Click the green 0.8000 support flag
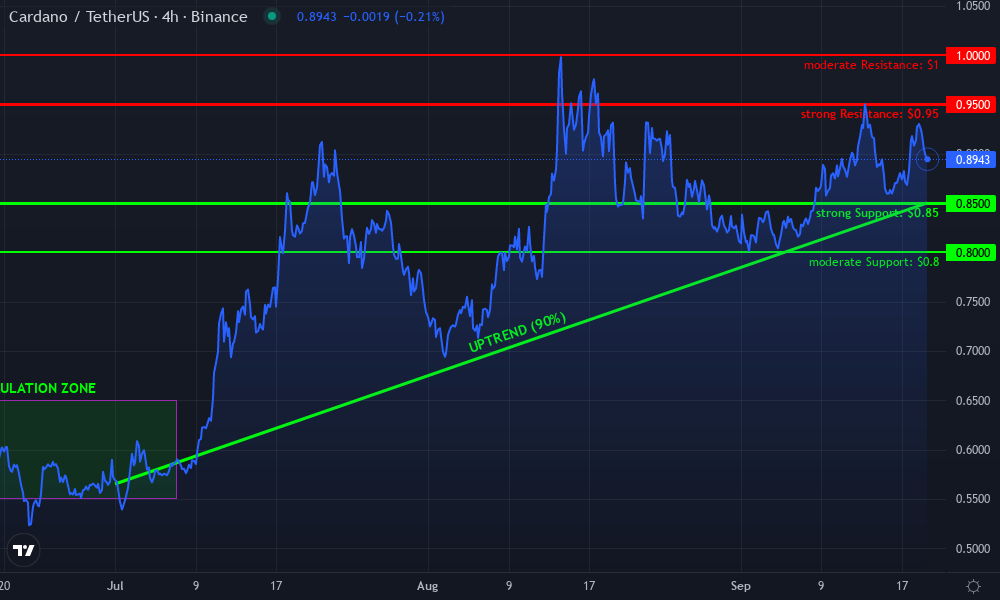Viewport: 1000px width, 600px height. pyautogui.click(x=971, y=250)
